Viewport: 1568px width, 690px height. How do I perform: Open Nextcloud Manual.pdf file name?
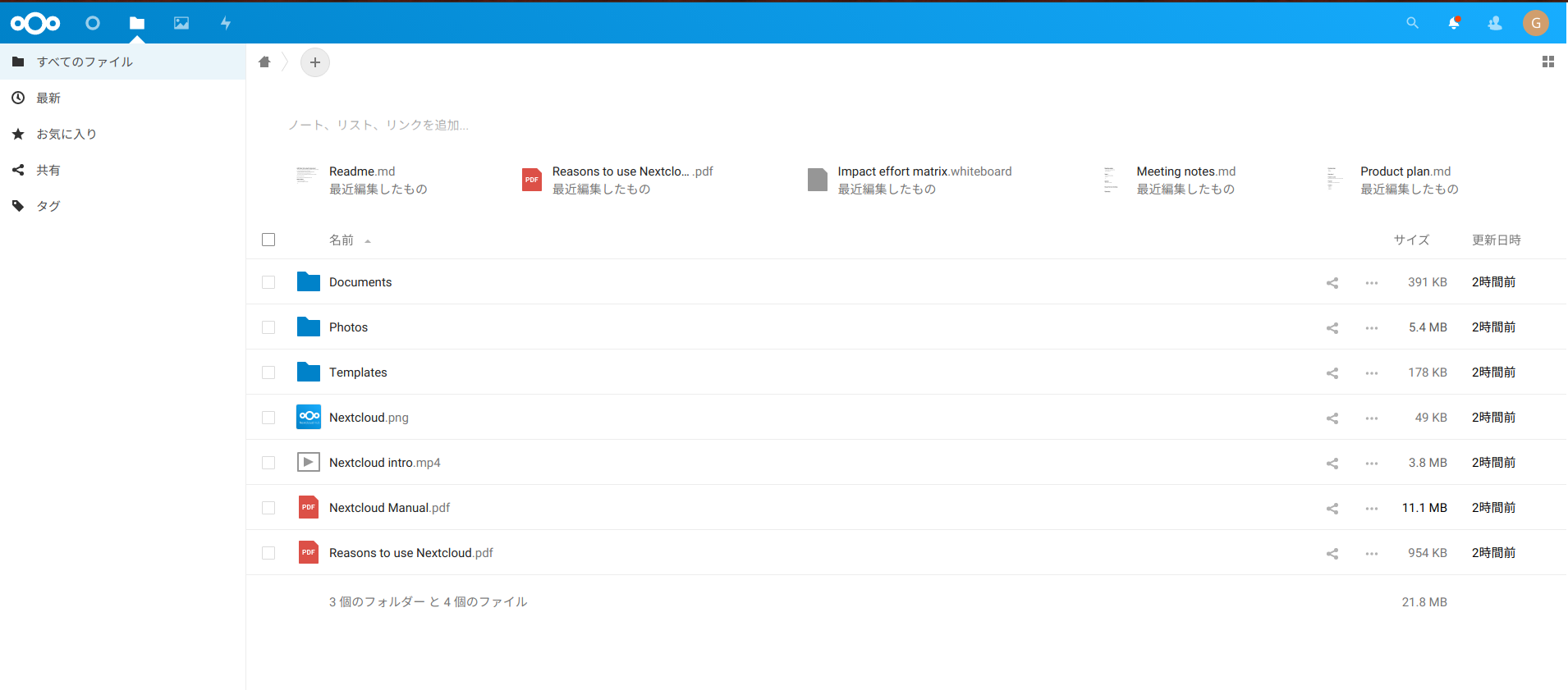pyautogui.click(x=389, y=508)
